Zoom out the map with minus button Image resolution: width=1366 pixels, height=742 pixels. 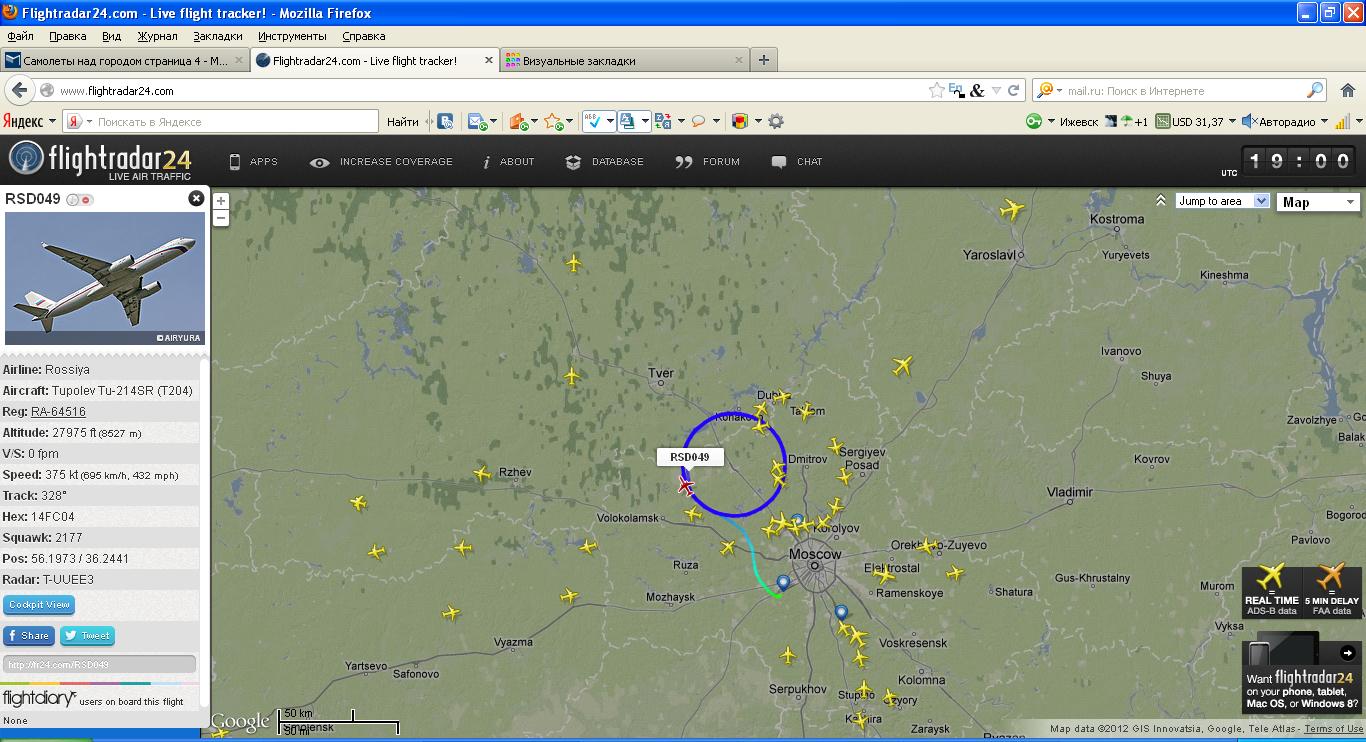[221, 217]
